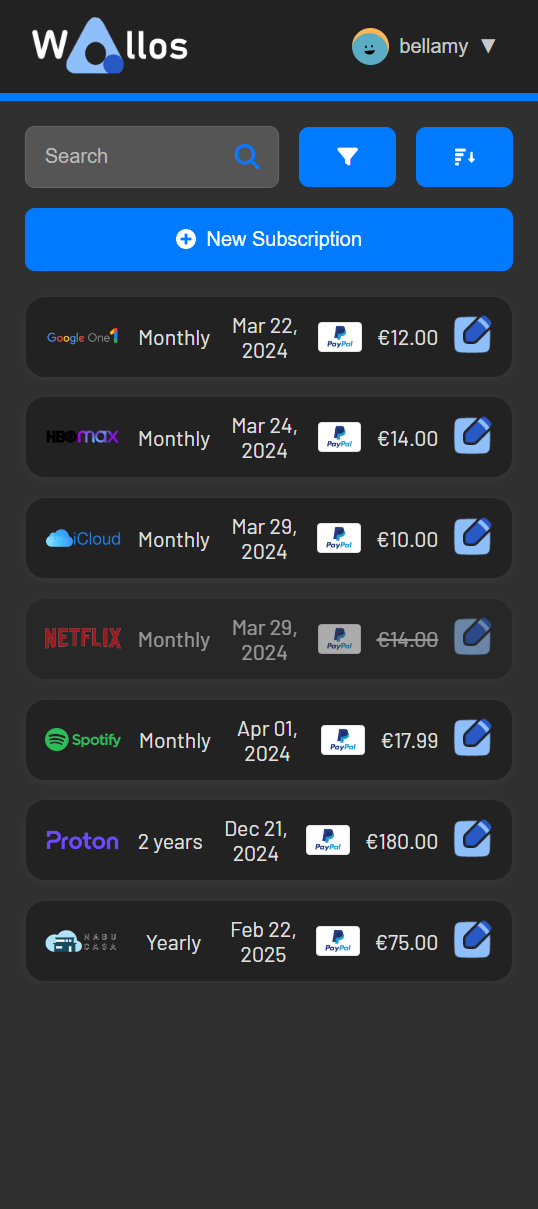Select the Netflix logo in list
The width and height of the screenshot is (538, 1209).
click(83, 638)
